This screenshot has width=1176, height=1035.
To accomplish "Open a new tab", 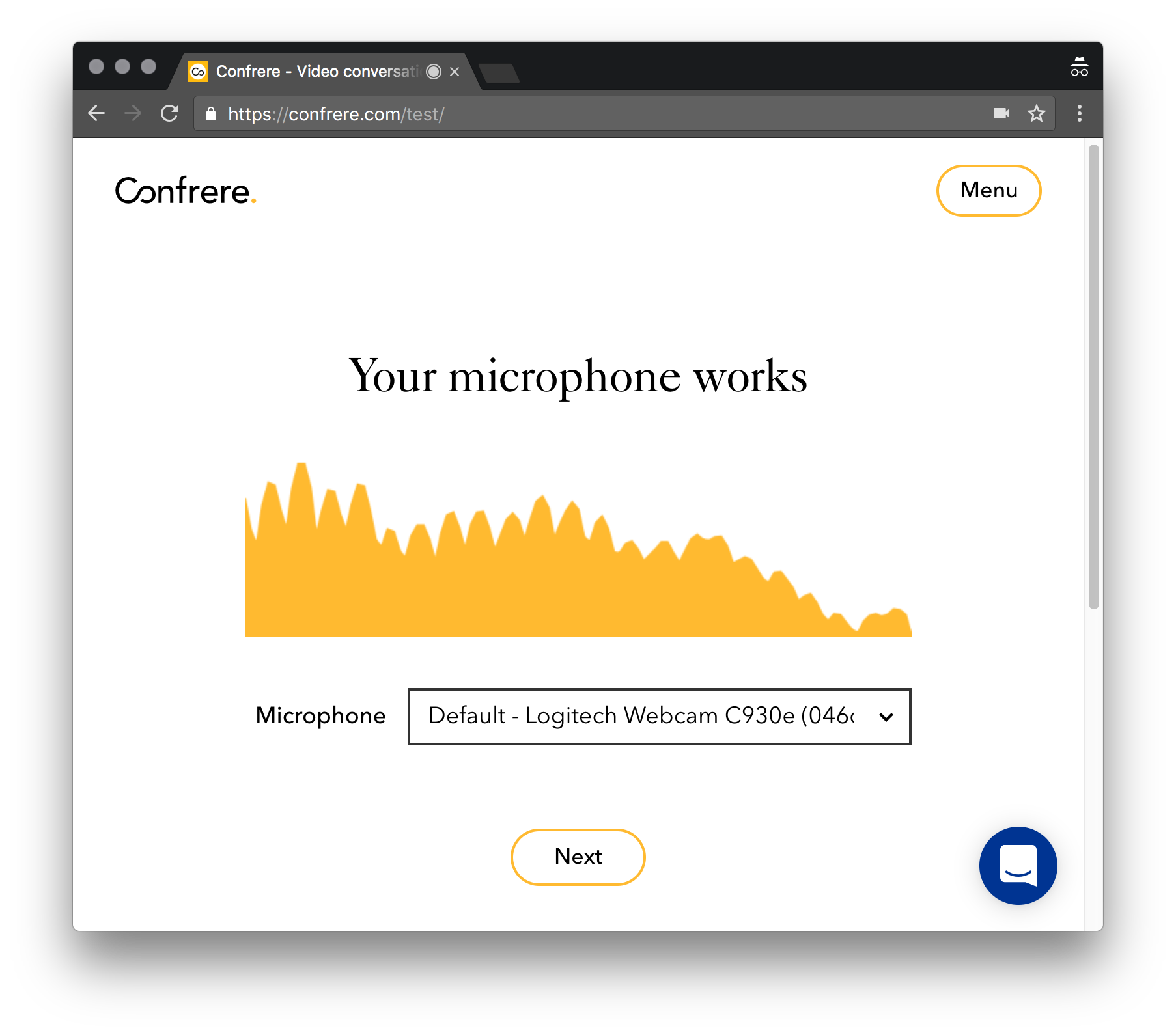I will tap(499, 73).
